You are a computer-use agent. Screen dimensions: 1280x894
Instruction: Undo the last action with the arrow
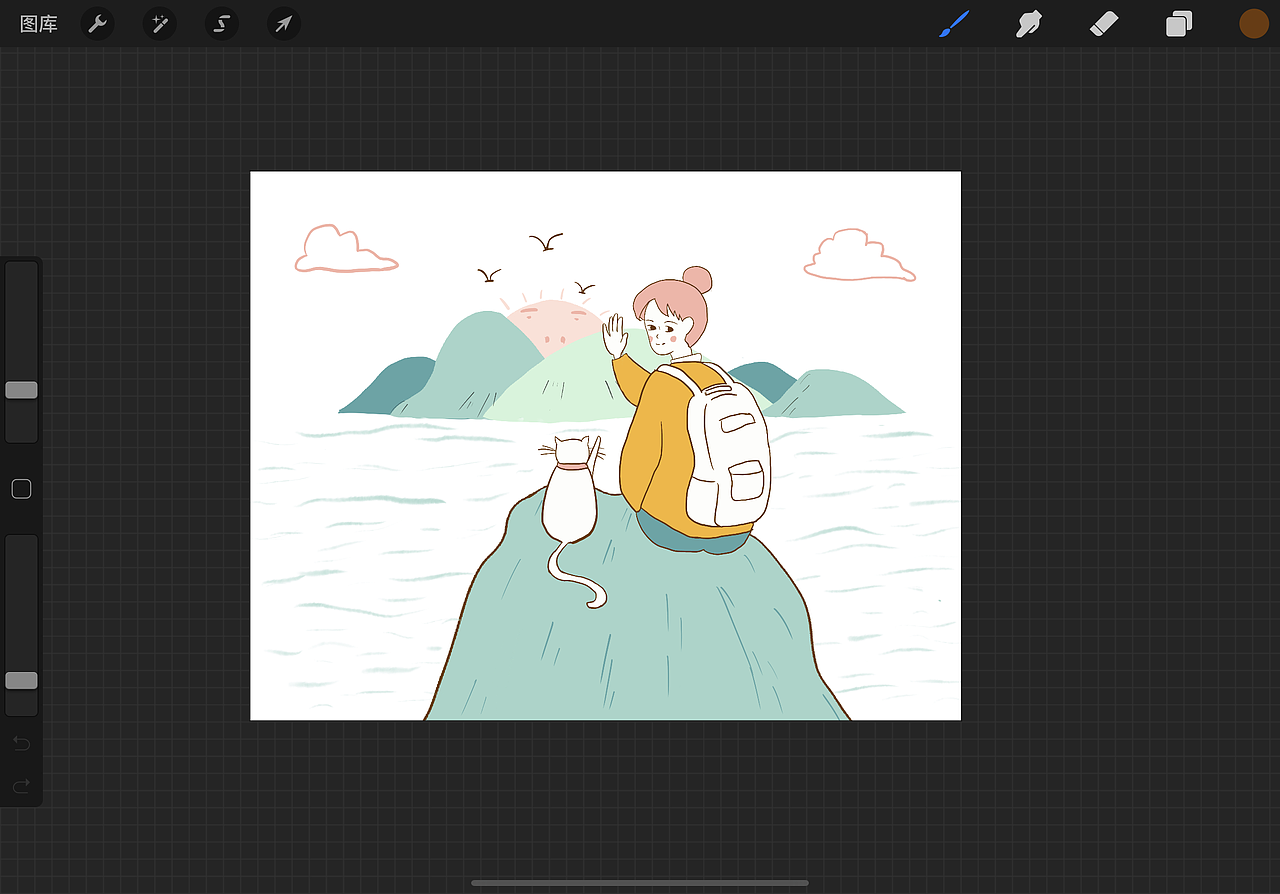[x=21, y=743]
